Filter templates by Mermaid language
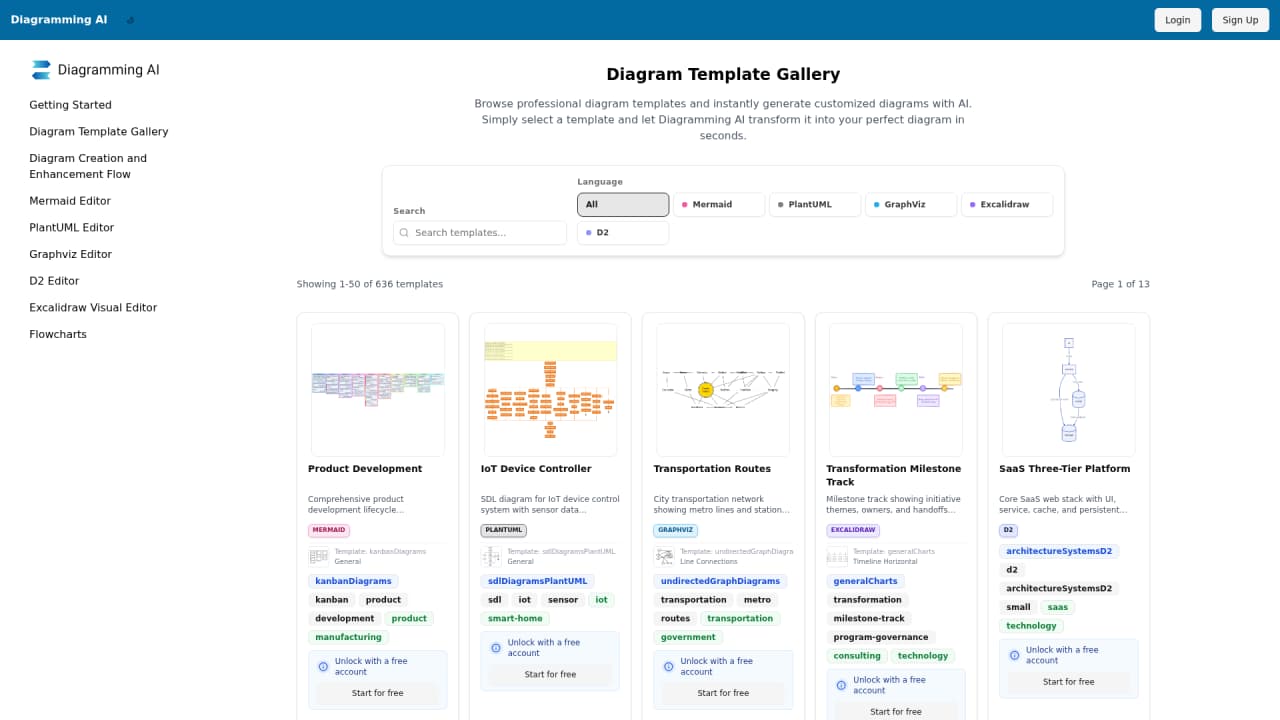 [x=719, y=205]
